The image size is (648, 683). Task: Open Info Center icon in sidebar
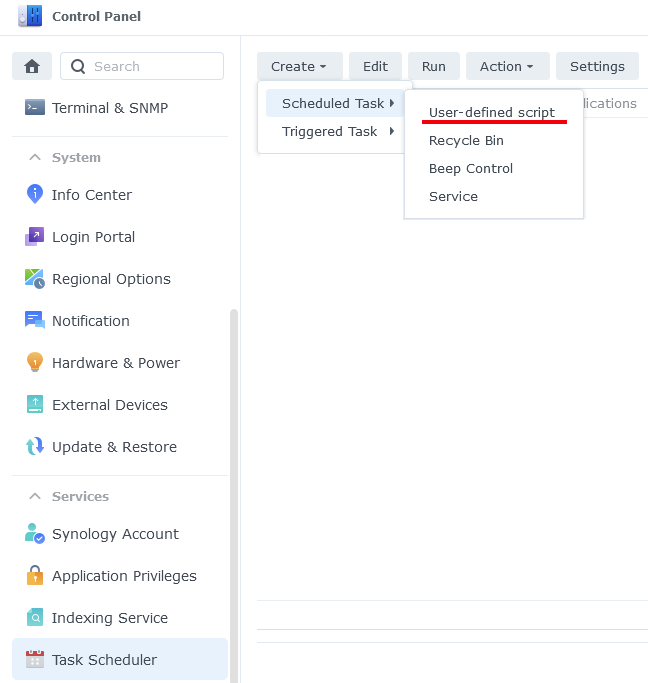(x=35, y=195)
